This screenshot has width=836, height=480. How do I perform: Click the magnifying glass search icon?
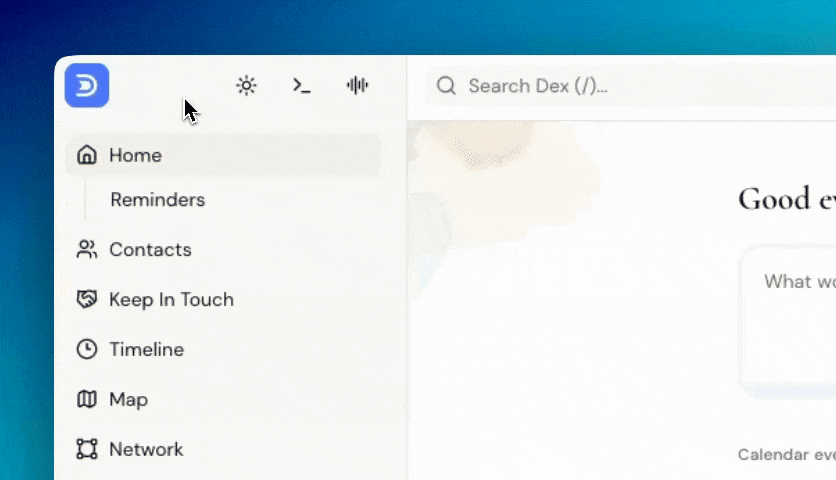pyautogui.click(x=446, y=85)
